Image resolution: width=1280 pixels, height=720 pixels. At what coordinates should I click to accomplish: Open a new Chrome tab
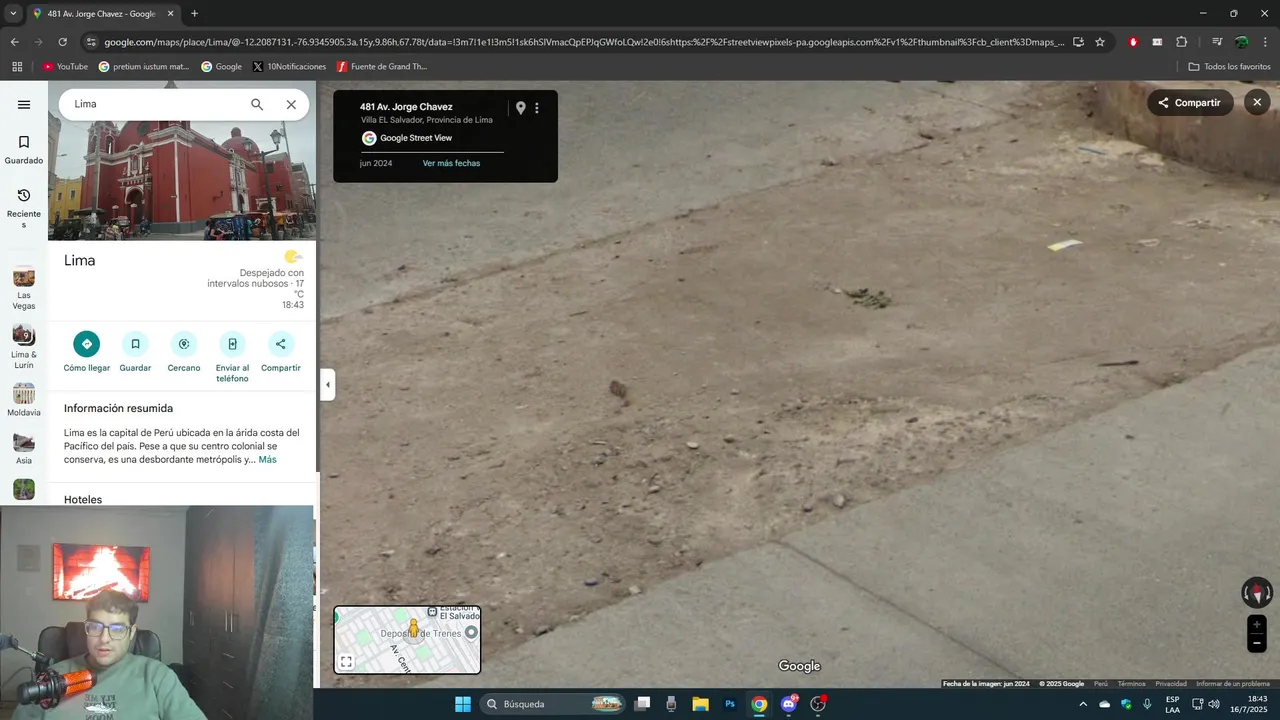[194, 14]
